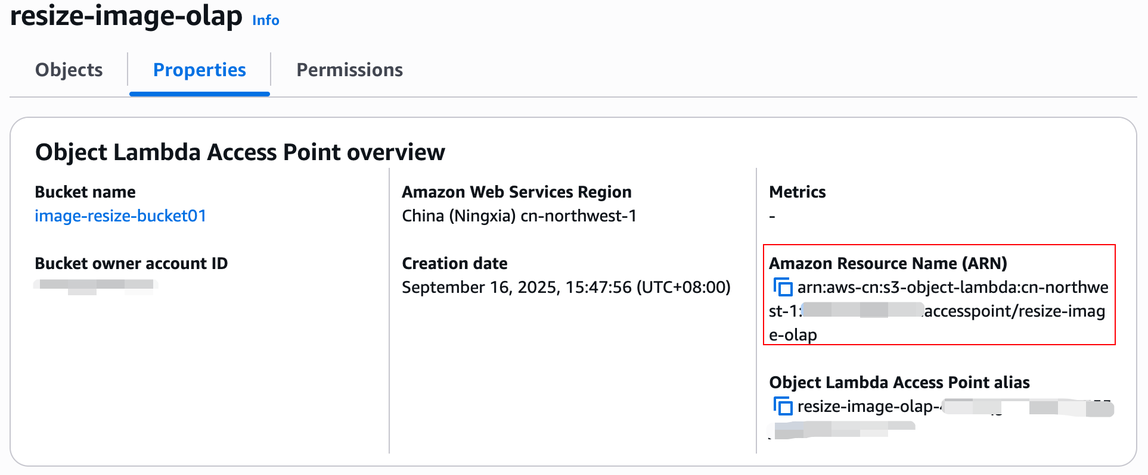Screen dimensions: 1148x475
Task: Copy the Object Lambda Access Point alias
Action: point(783,407)
